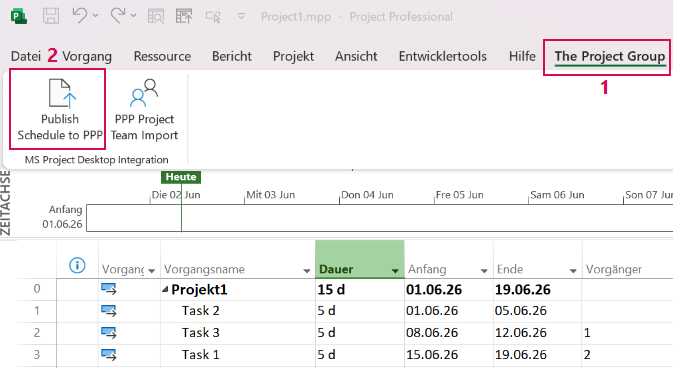Collapse the Projekt1 summary task
This screenshot has height=368, width=673.
(165, 290)
